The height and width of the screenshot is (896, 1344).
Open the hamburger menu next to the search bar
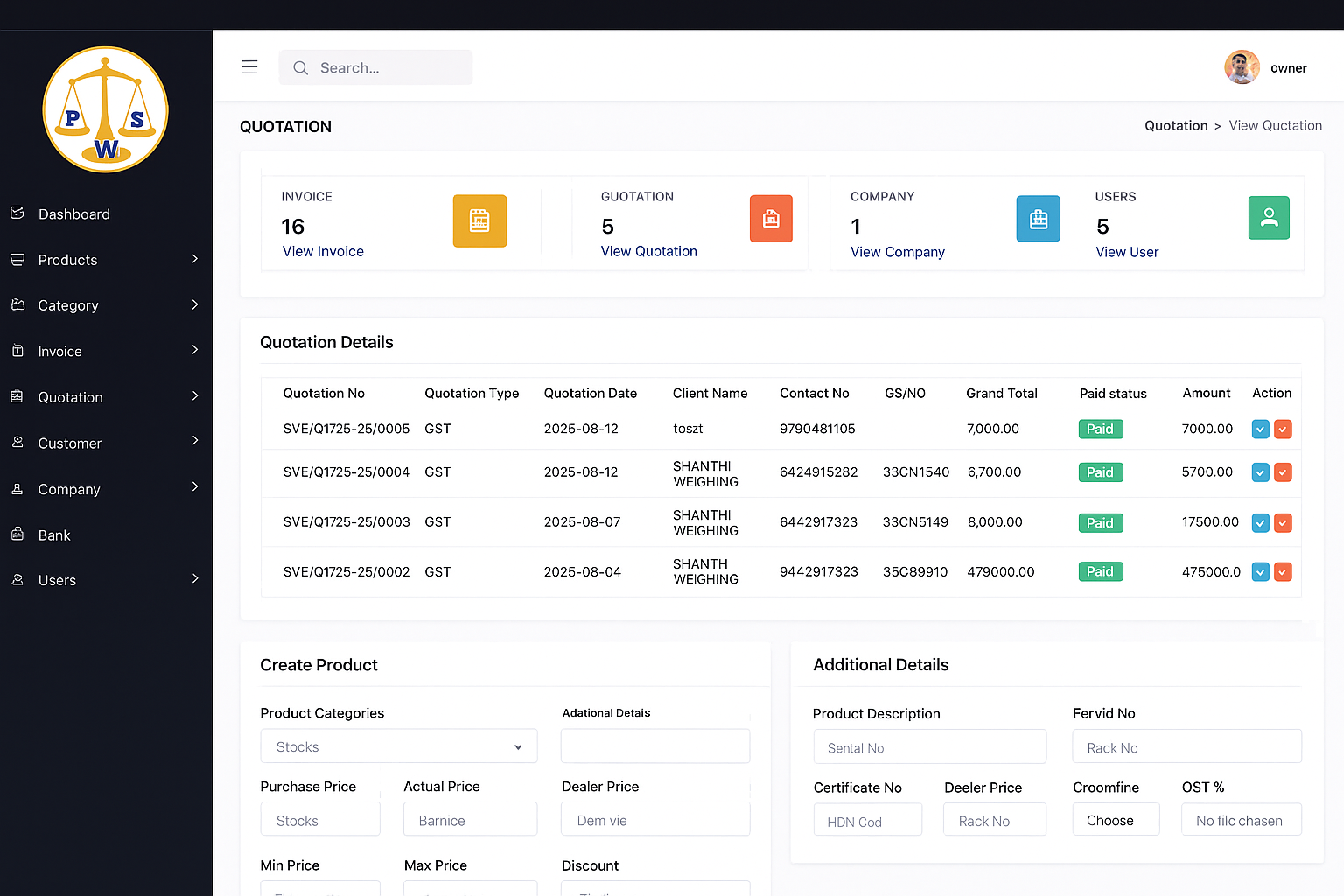(249, 66)
